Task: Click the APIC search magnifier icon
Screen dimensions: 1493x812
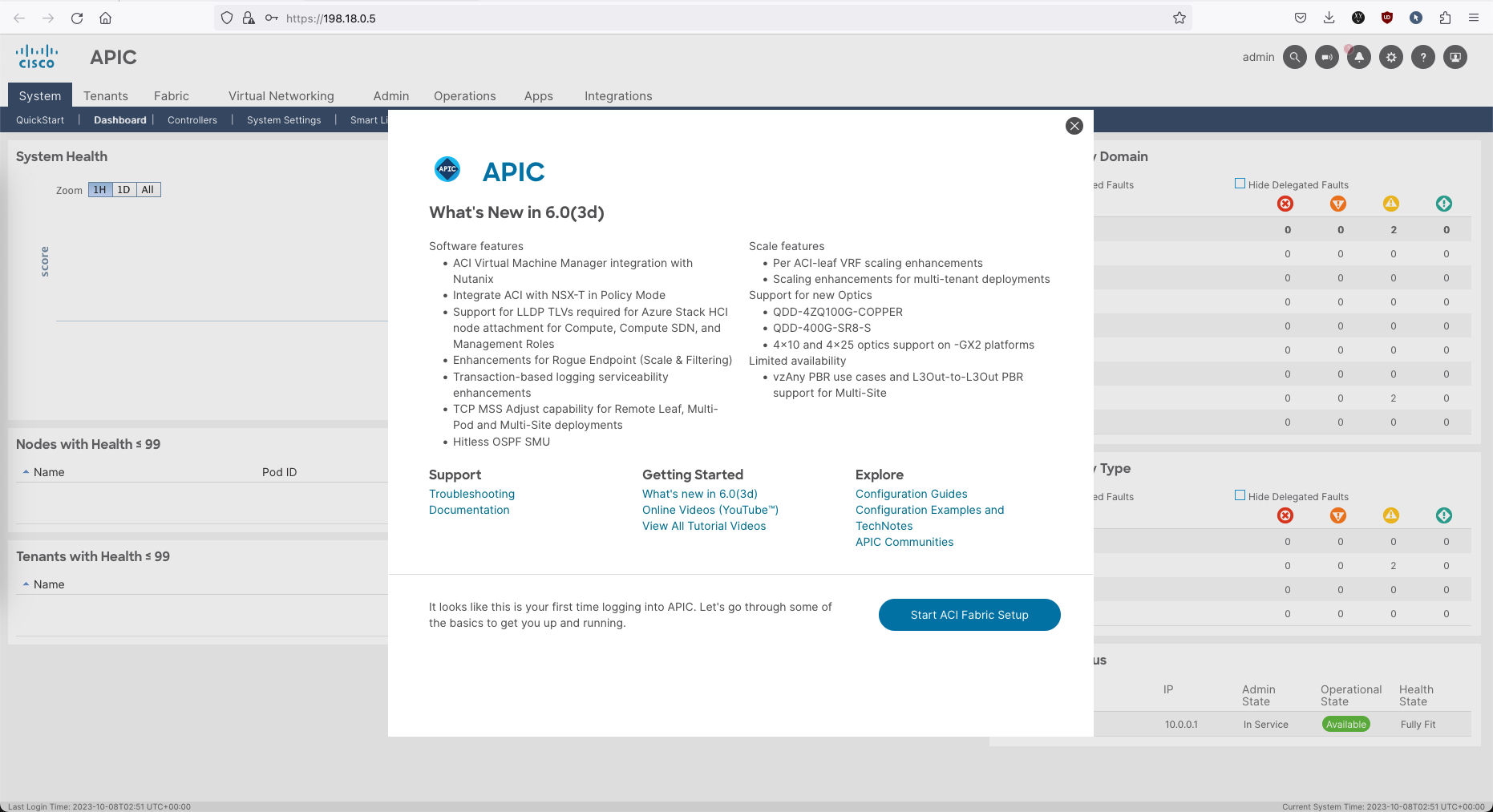Action: click(x=1294, y=57)
